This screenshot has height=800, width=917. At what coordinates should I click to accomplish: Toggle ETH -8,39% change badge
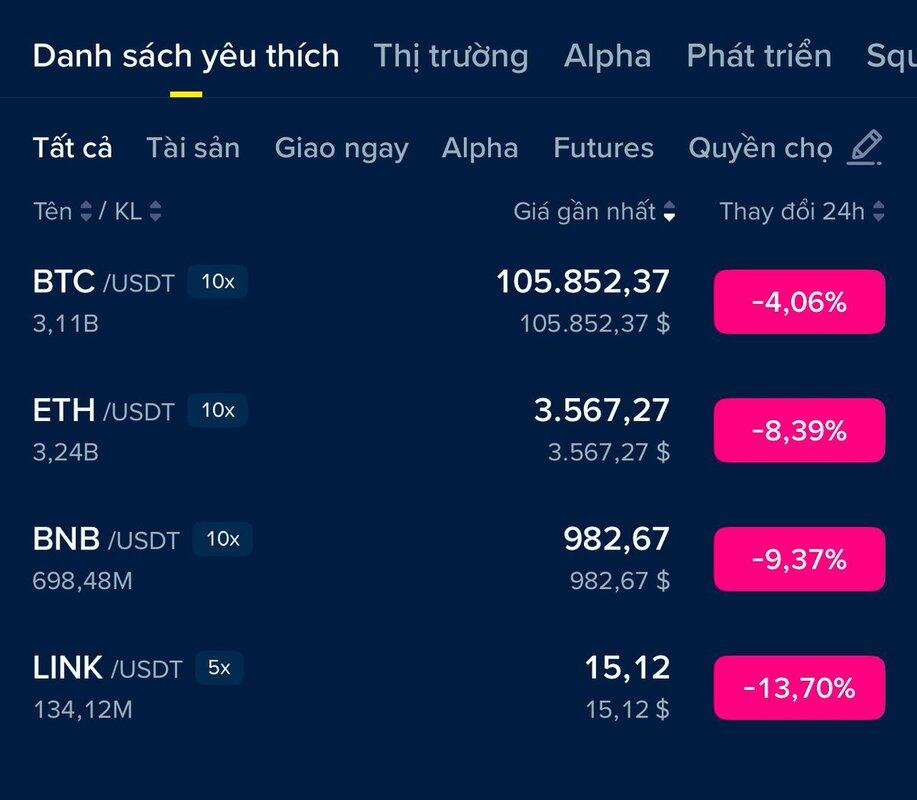pos(799,430)
